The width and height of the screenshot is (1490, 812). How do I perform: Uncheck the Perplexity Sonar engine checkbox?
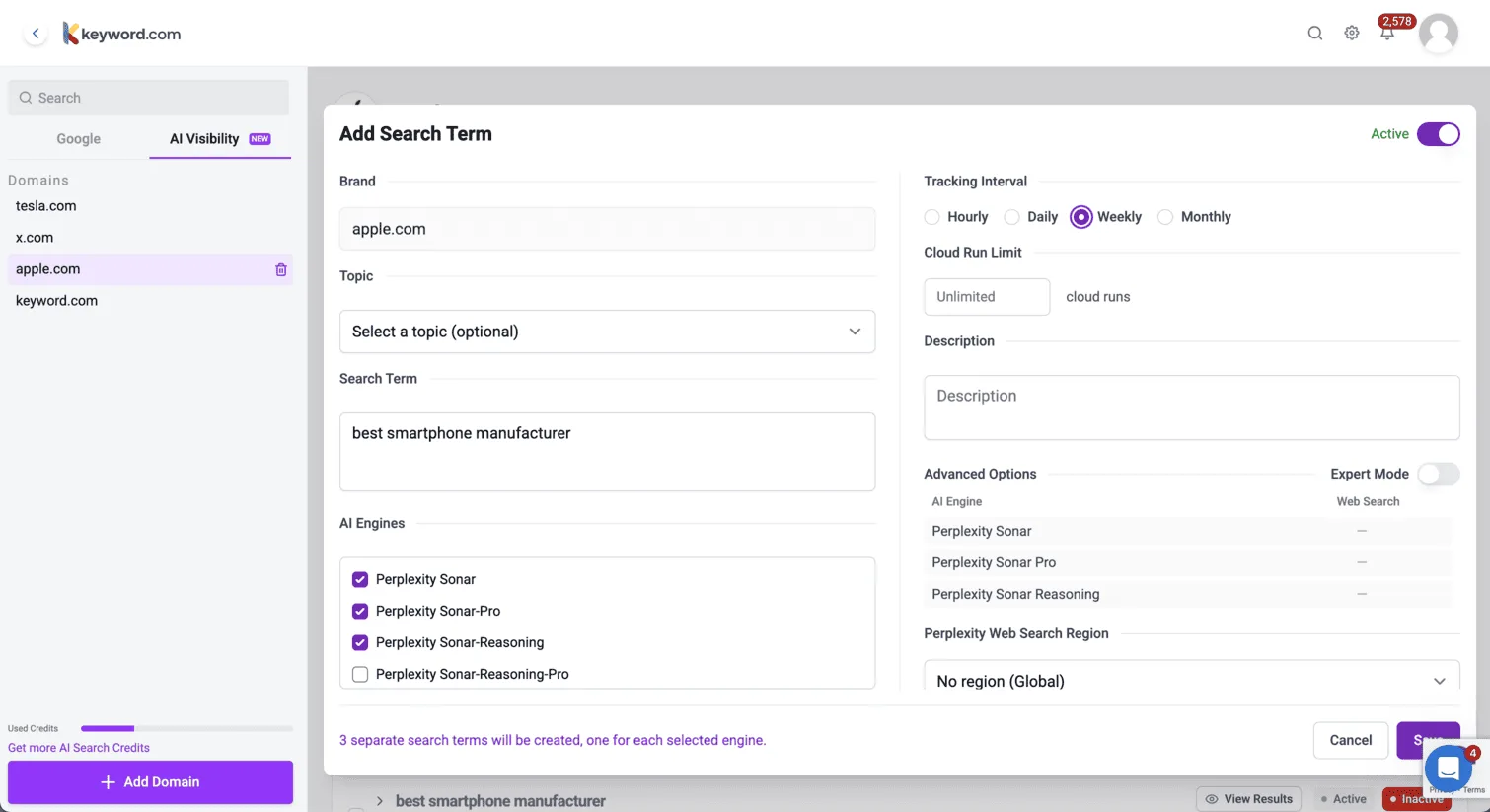click(x=360, y=579)
